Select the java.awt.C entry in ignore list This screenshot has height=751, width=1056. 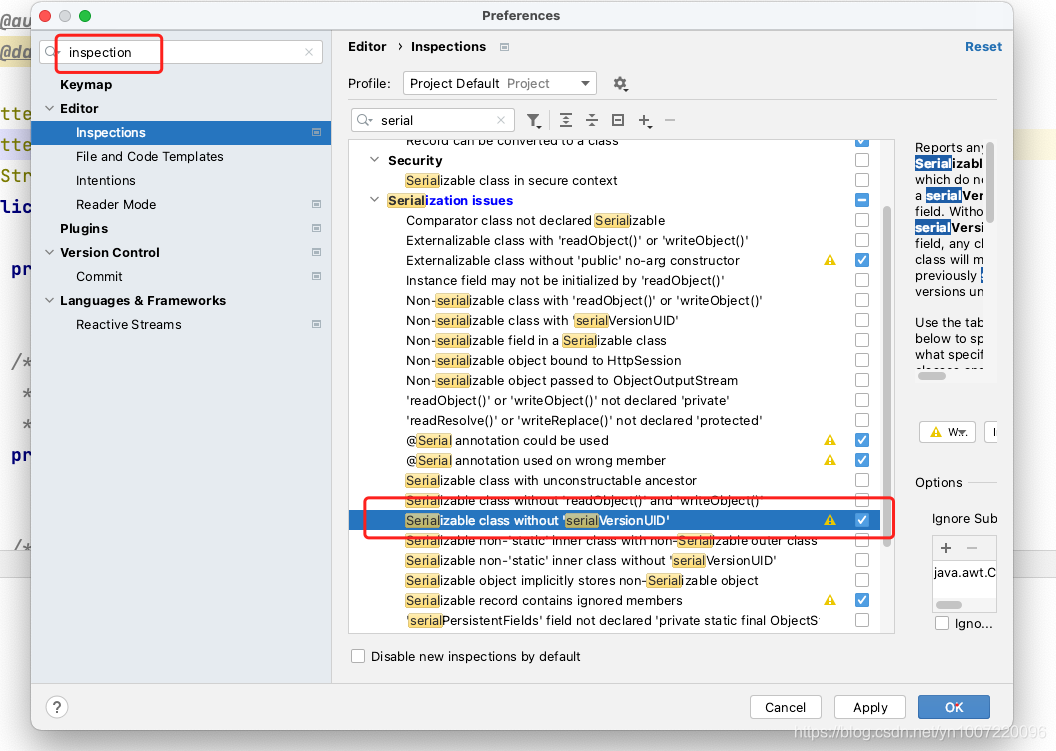tap(964, 573)
